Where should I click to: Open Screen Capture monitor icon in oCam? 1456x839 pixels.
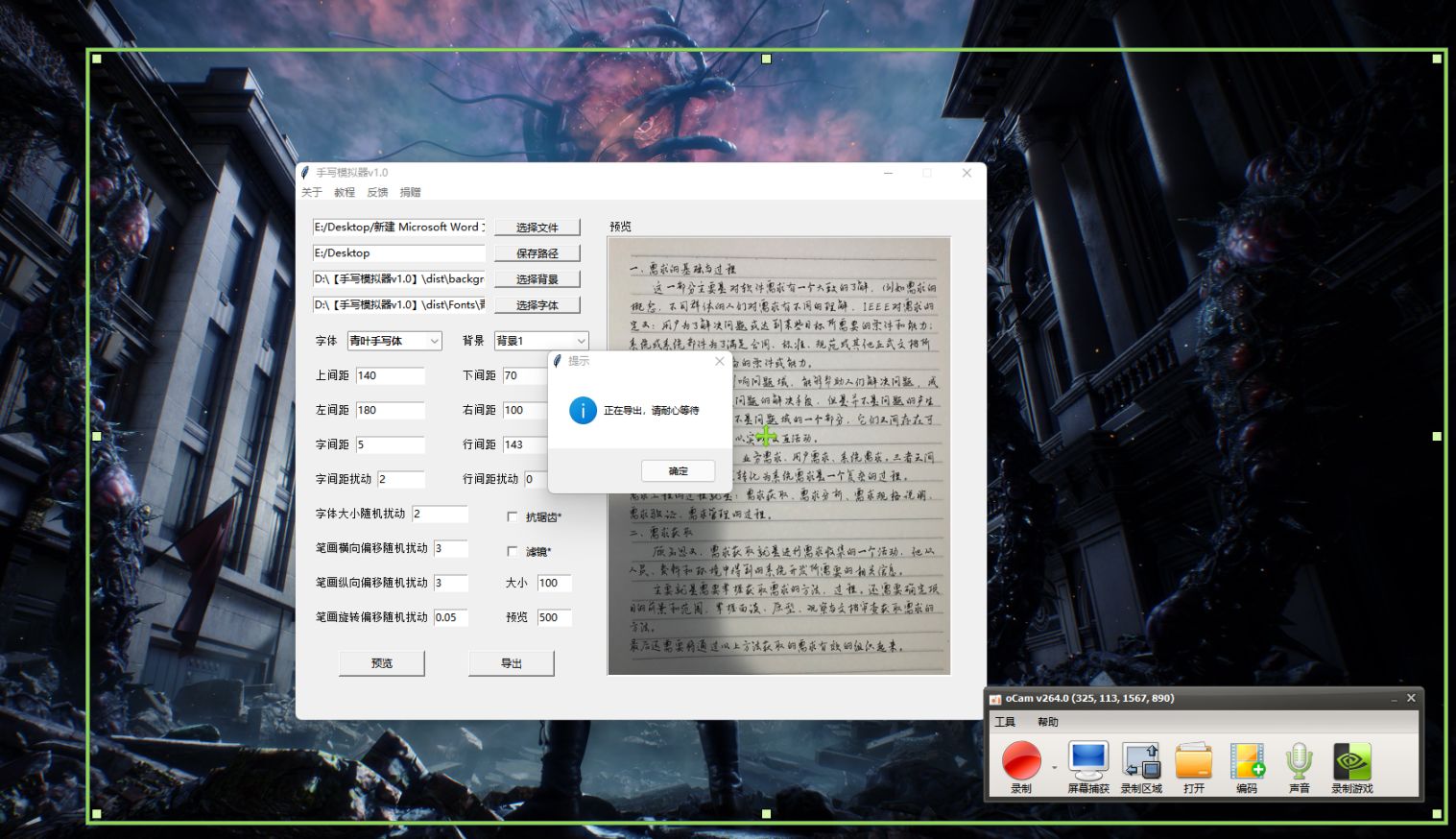tap(1088, 761)
